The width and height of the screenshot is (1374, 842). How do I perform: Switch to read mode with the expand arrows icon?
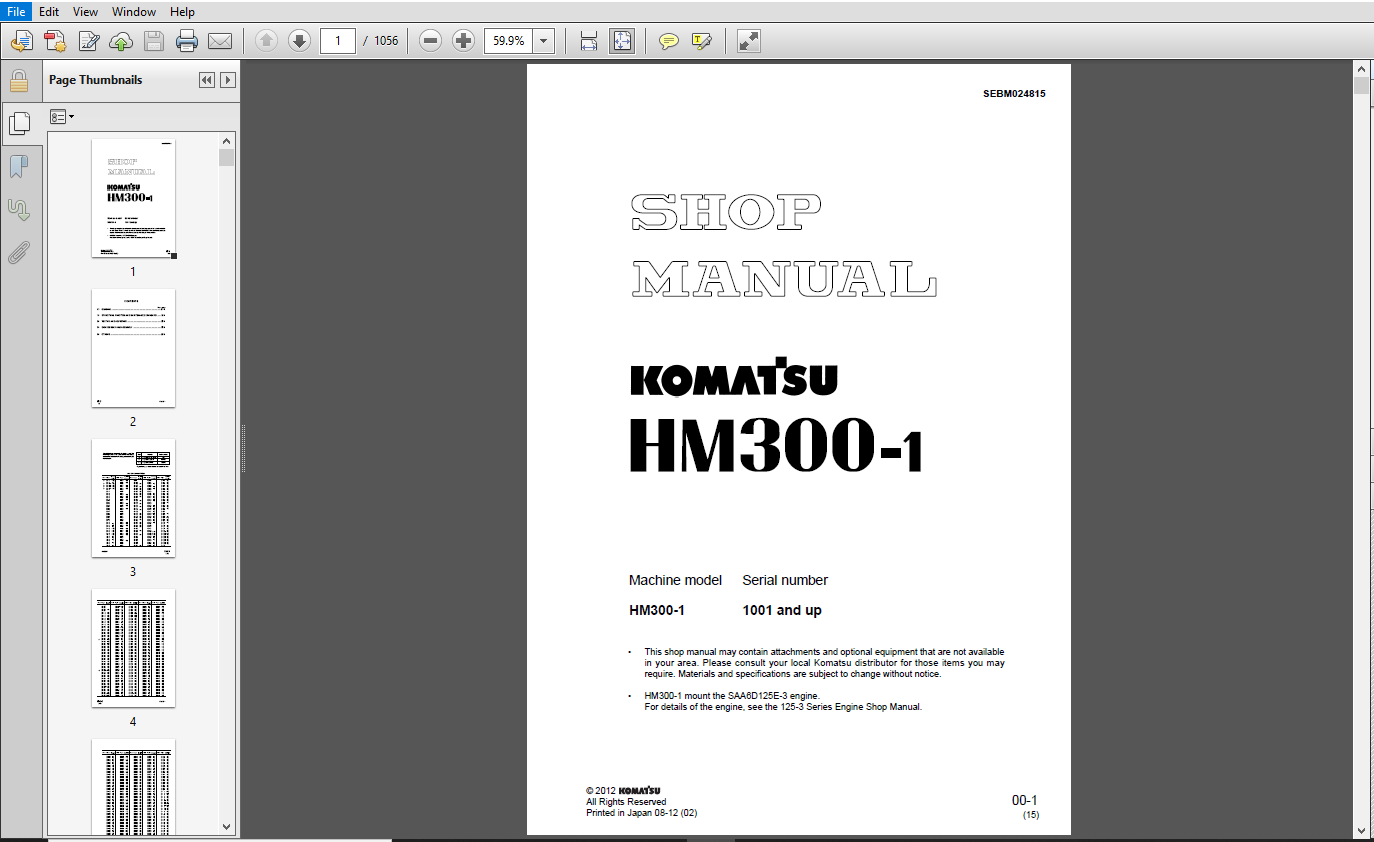point(748,41)
